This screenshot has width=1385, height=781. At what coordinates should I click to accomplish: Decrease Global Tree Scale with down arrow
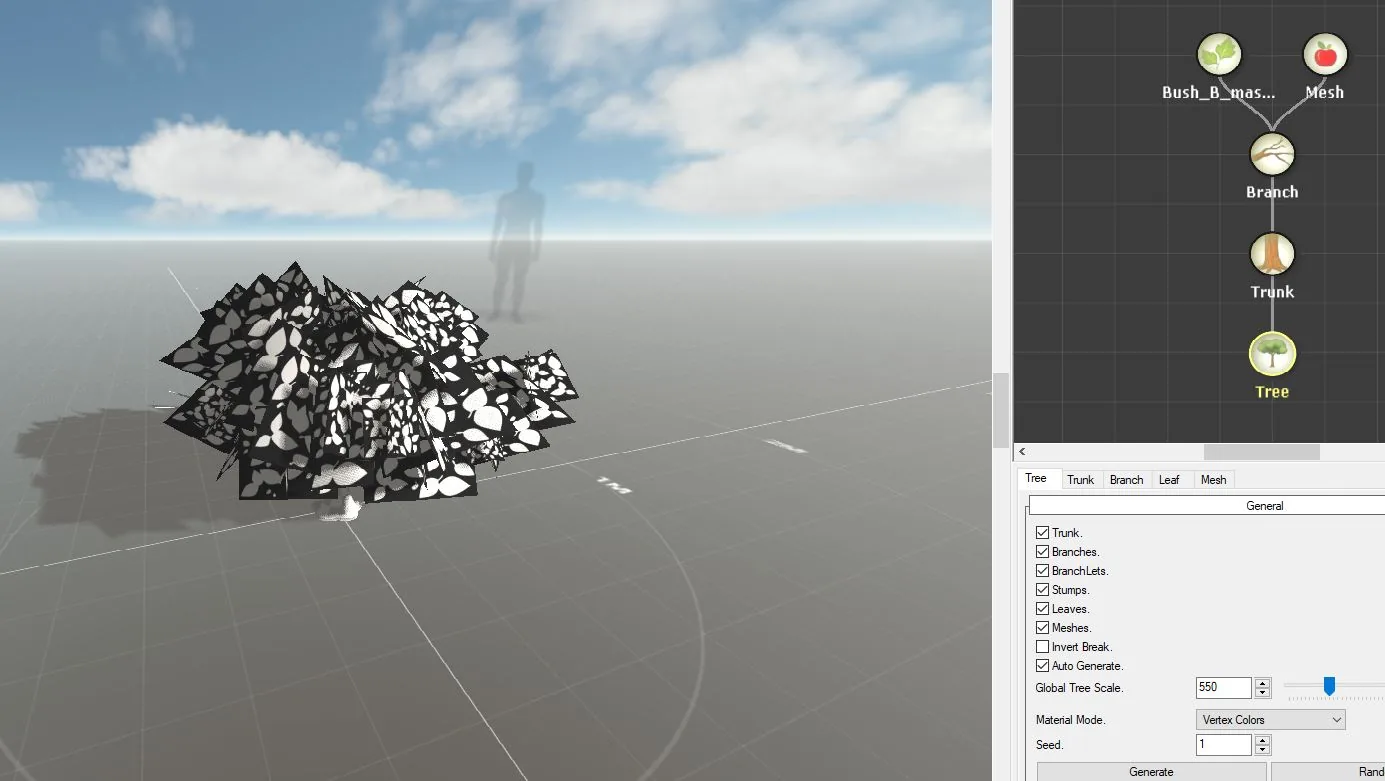tap(1262, 693)
